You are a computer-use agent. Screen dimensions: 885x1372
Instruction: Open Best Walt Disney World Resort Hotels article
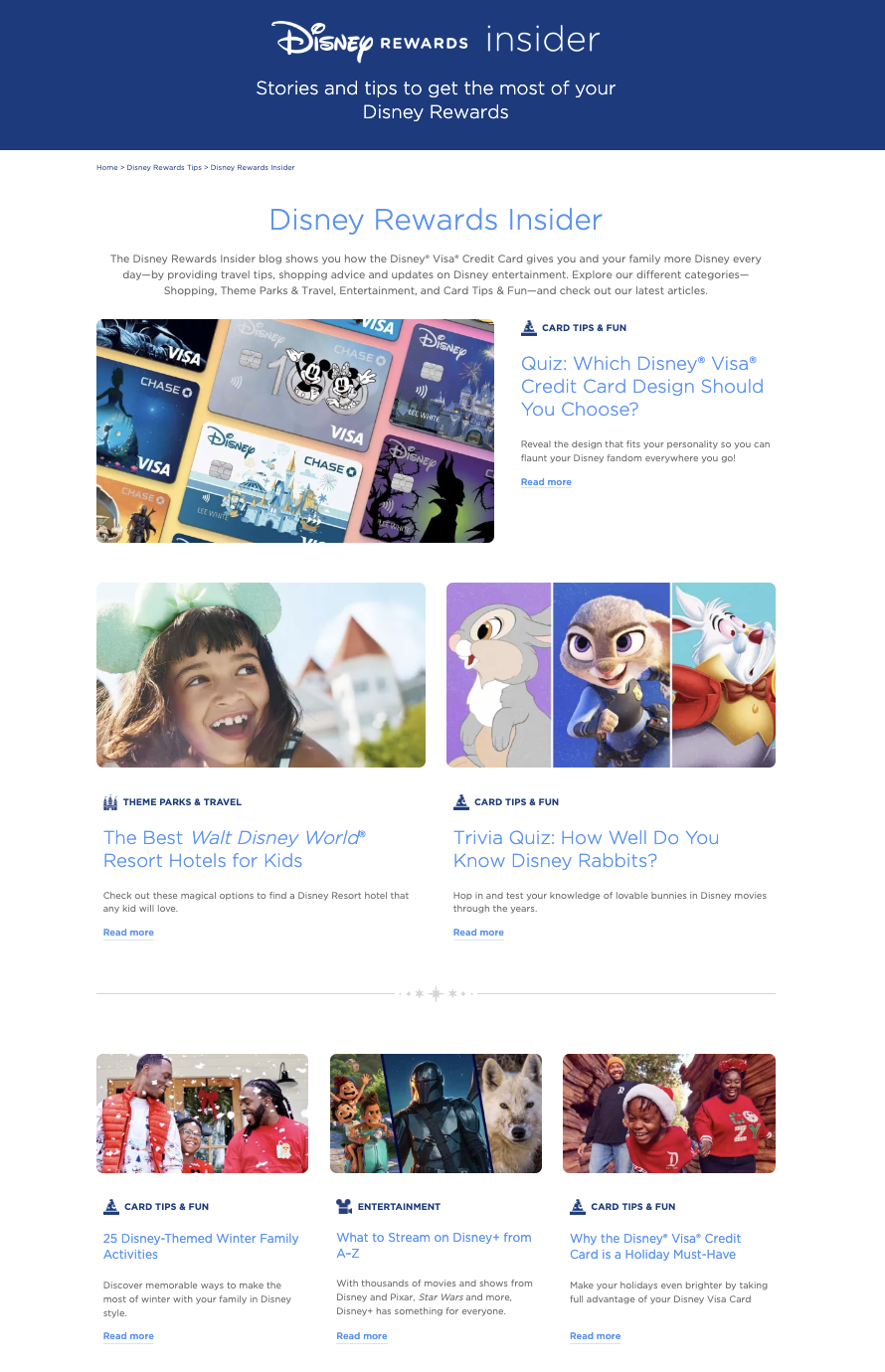pyautogui.click(x=235, y=849)
